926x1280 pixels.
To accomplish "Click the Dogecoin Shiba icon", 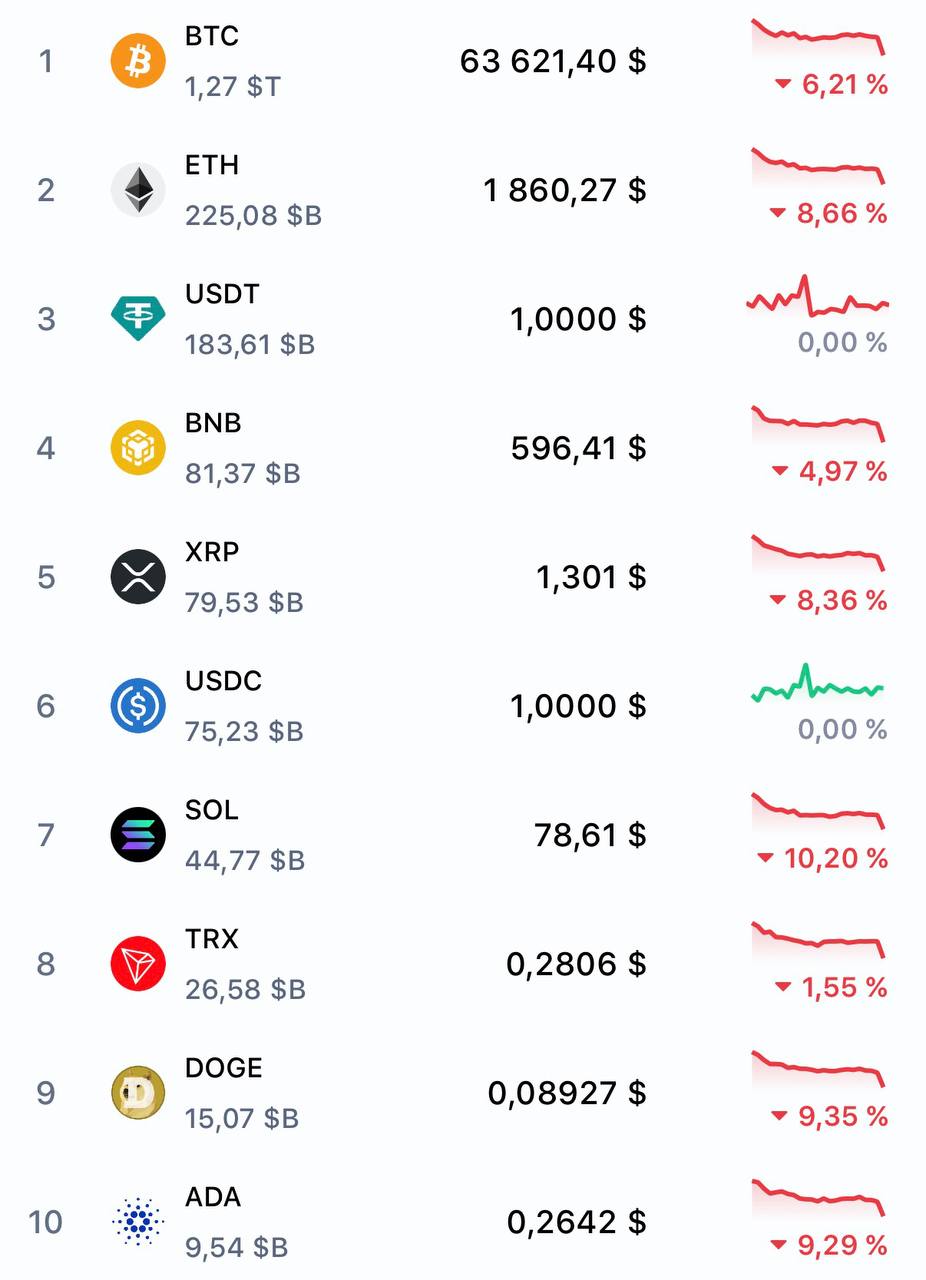I will tap(138, 1093).
